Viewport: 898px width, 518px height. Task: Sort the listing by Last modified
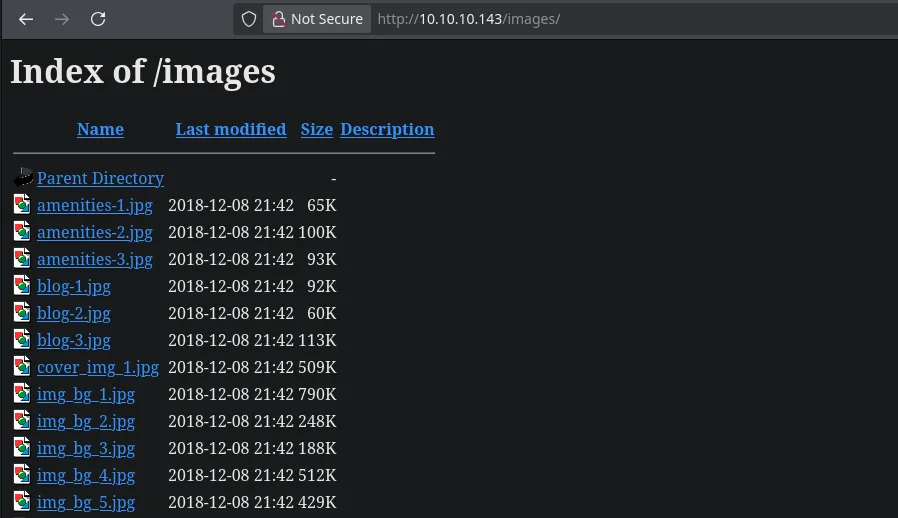coord(231,129)
